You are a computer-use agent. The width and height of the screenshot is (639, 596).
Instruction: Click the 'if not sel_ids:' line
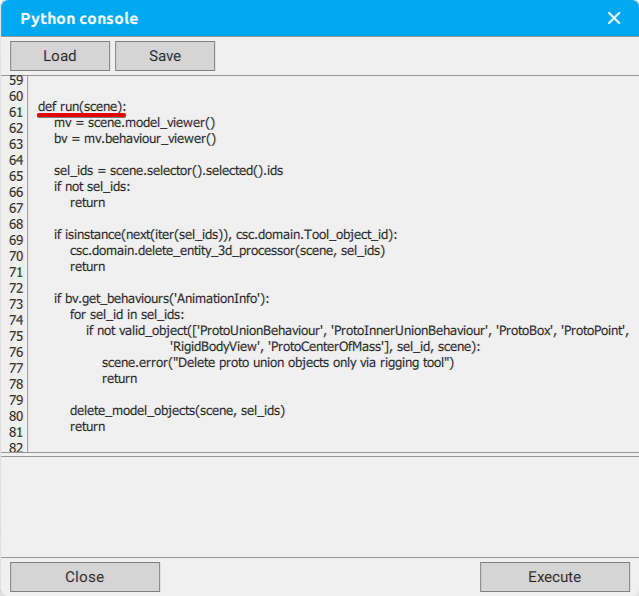[92, 187]
